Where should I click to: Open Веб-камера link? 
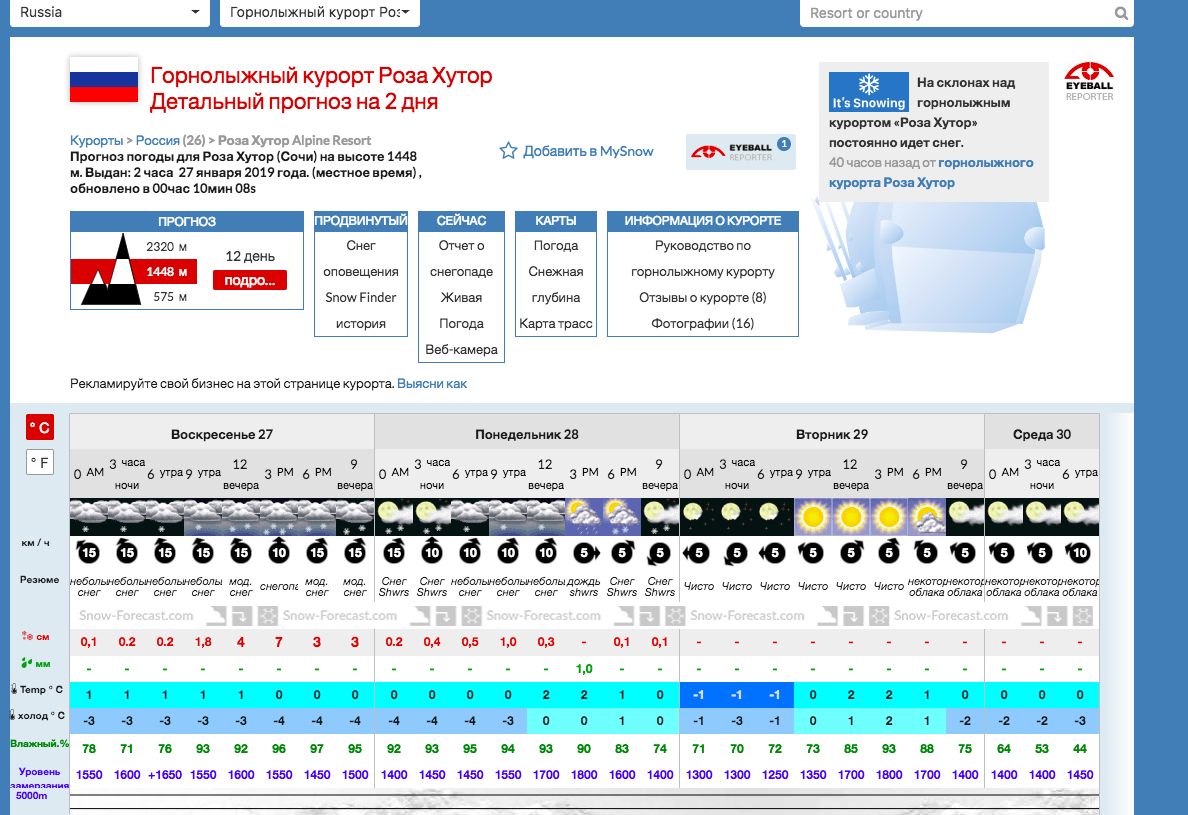(x=461, y=349)
